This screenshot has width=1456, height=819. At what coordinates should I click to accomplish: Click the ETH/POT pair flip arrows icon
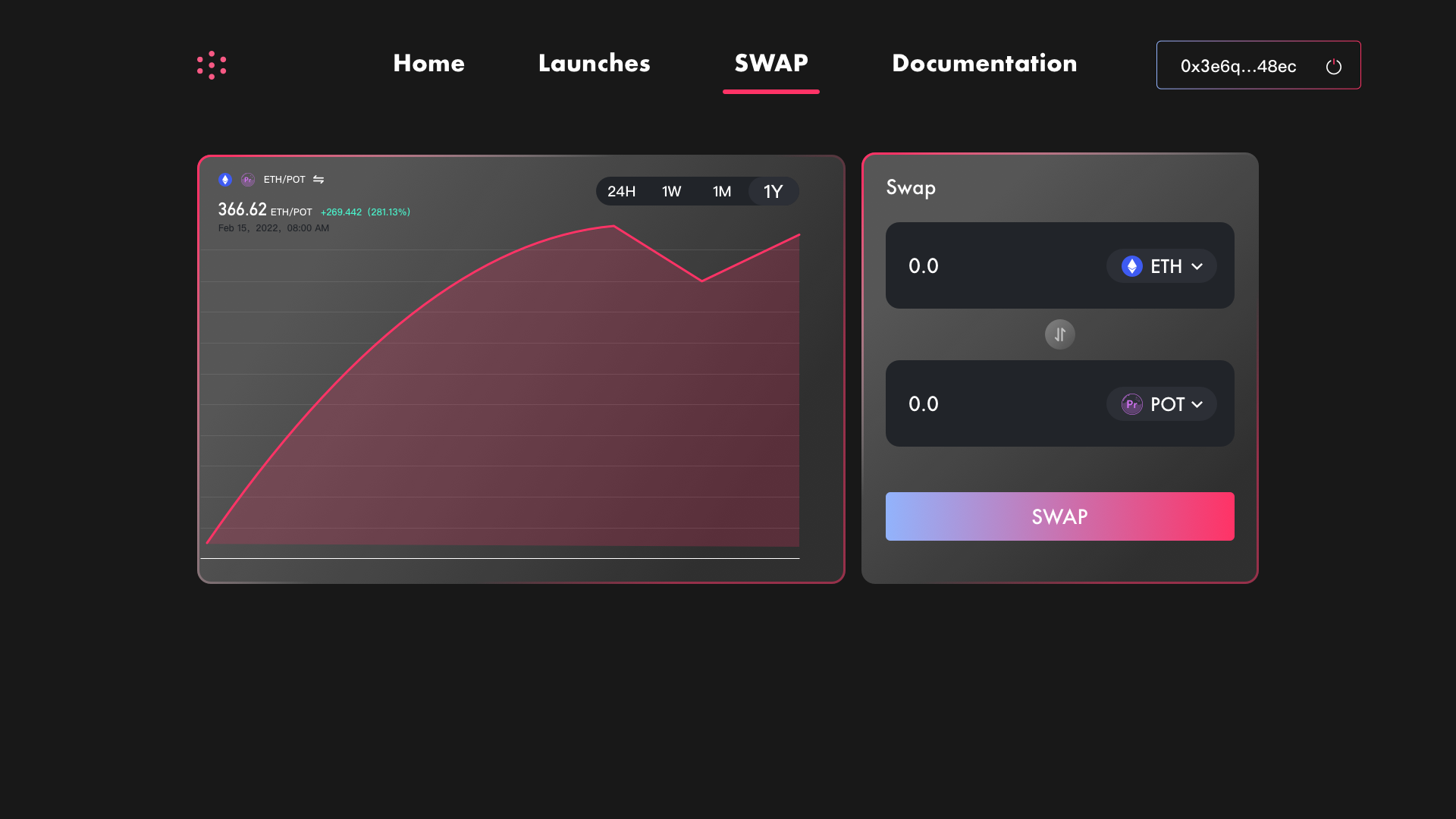pyautogui.click(x=318, y=180)
